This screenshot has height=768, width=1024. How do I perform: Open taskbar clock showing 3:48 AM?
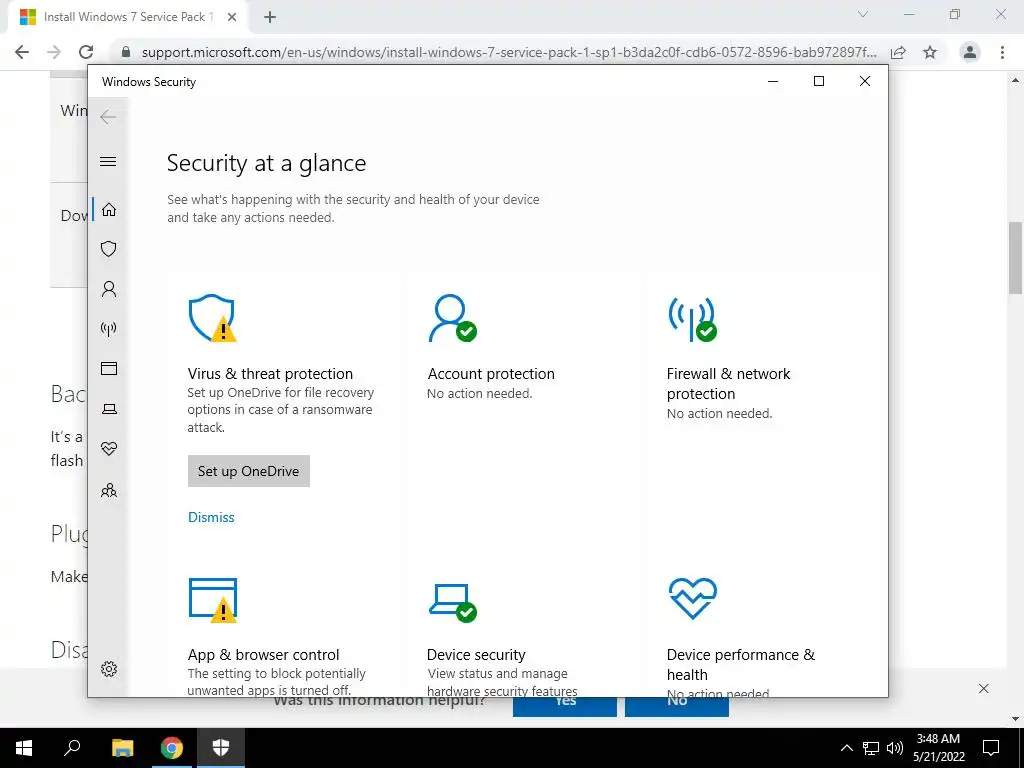pos(938,748)
